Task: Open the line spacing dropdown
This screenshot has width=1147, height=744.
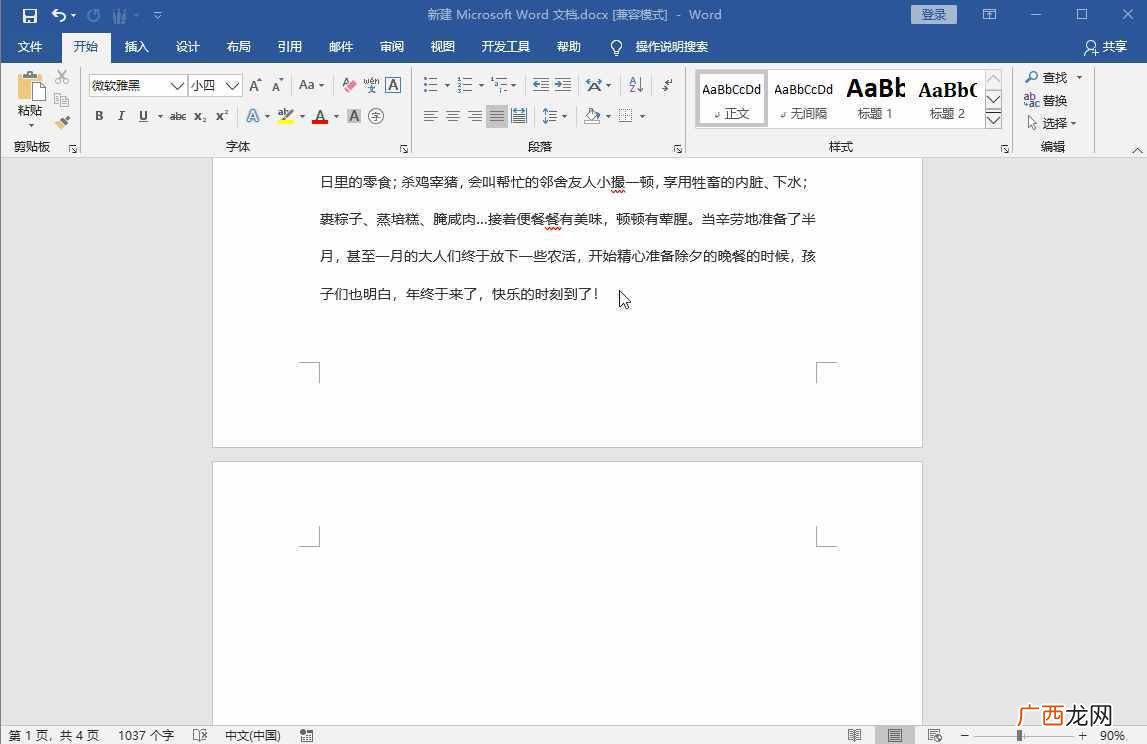Action: 554,116
